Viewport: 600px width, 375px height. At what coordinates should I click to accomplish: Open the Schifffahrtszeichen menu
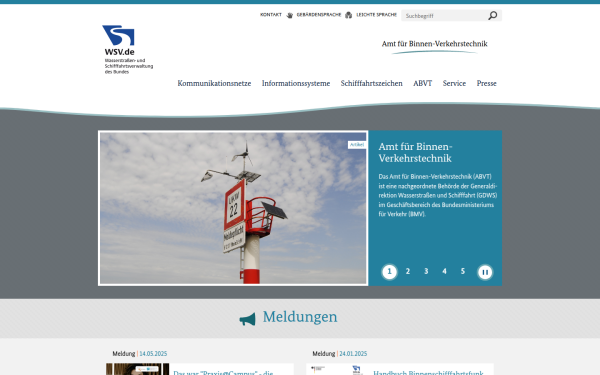pos(372,83)
